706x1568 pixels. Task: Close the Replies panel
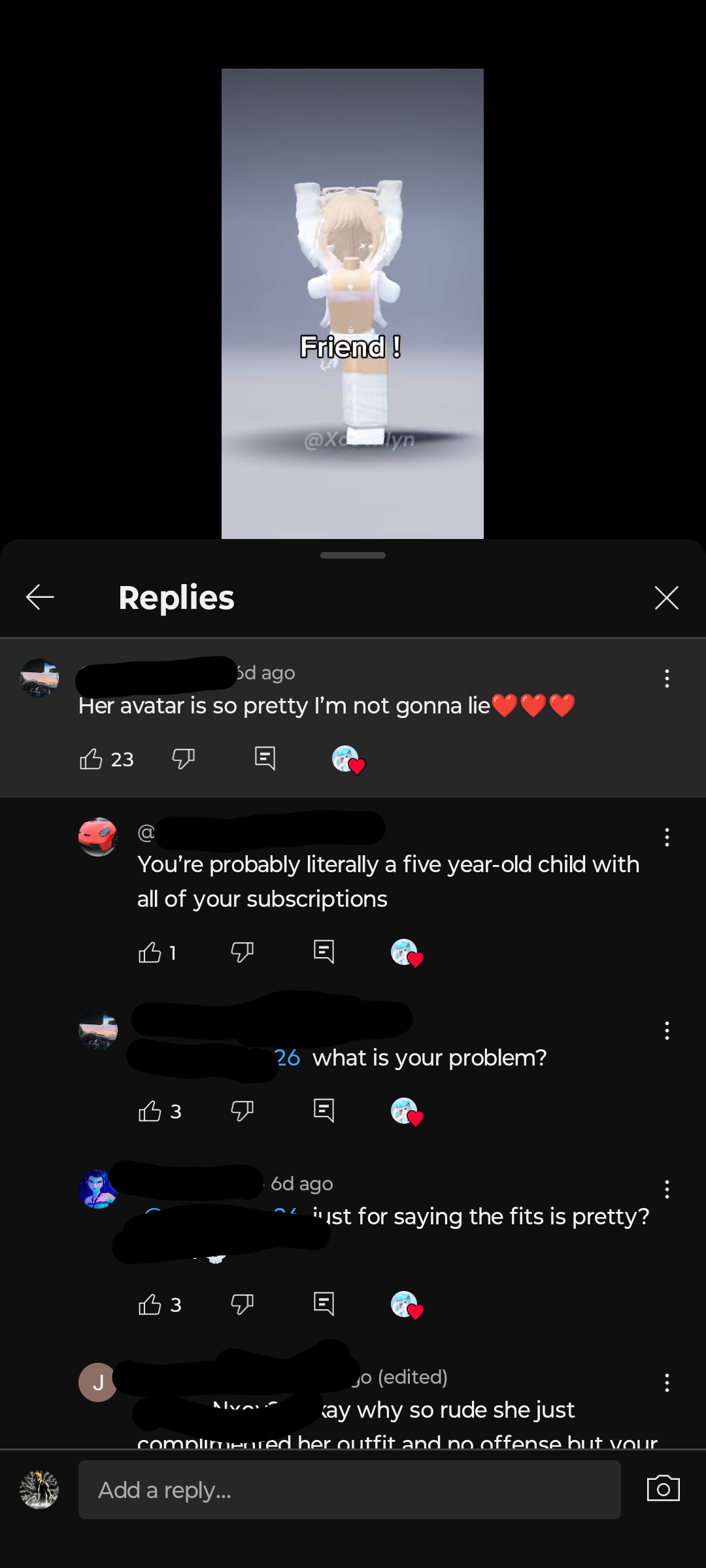[x=666, y=597]
